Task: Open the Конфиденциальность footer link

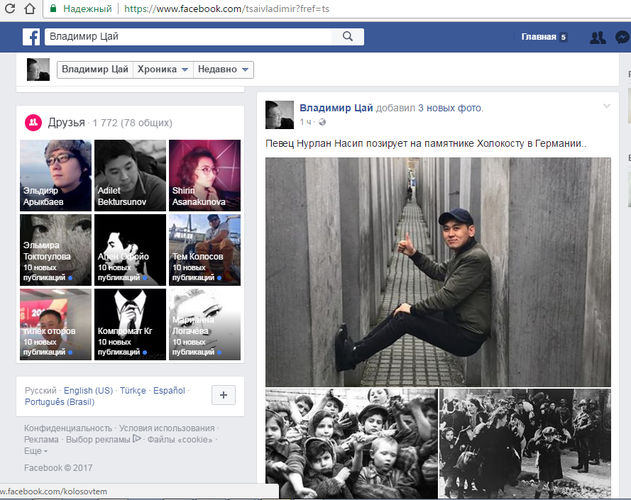Action: [67, 428]
